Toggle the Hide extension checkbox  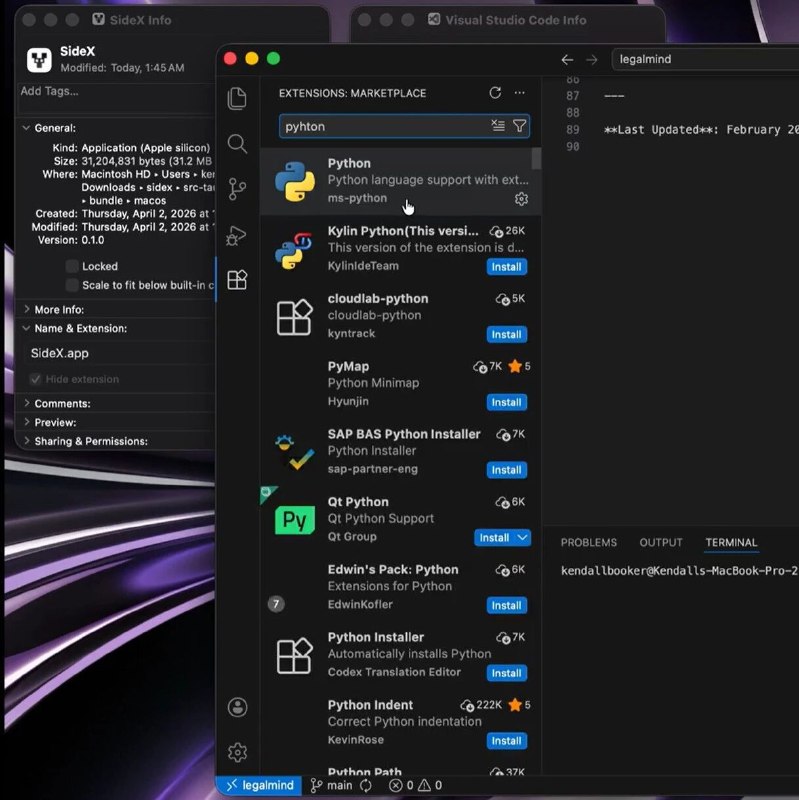[x=35, y=379]
